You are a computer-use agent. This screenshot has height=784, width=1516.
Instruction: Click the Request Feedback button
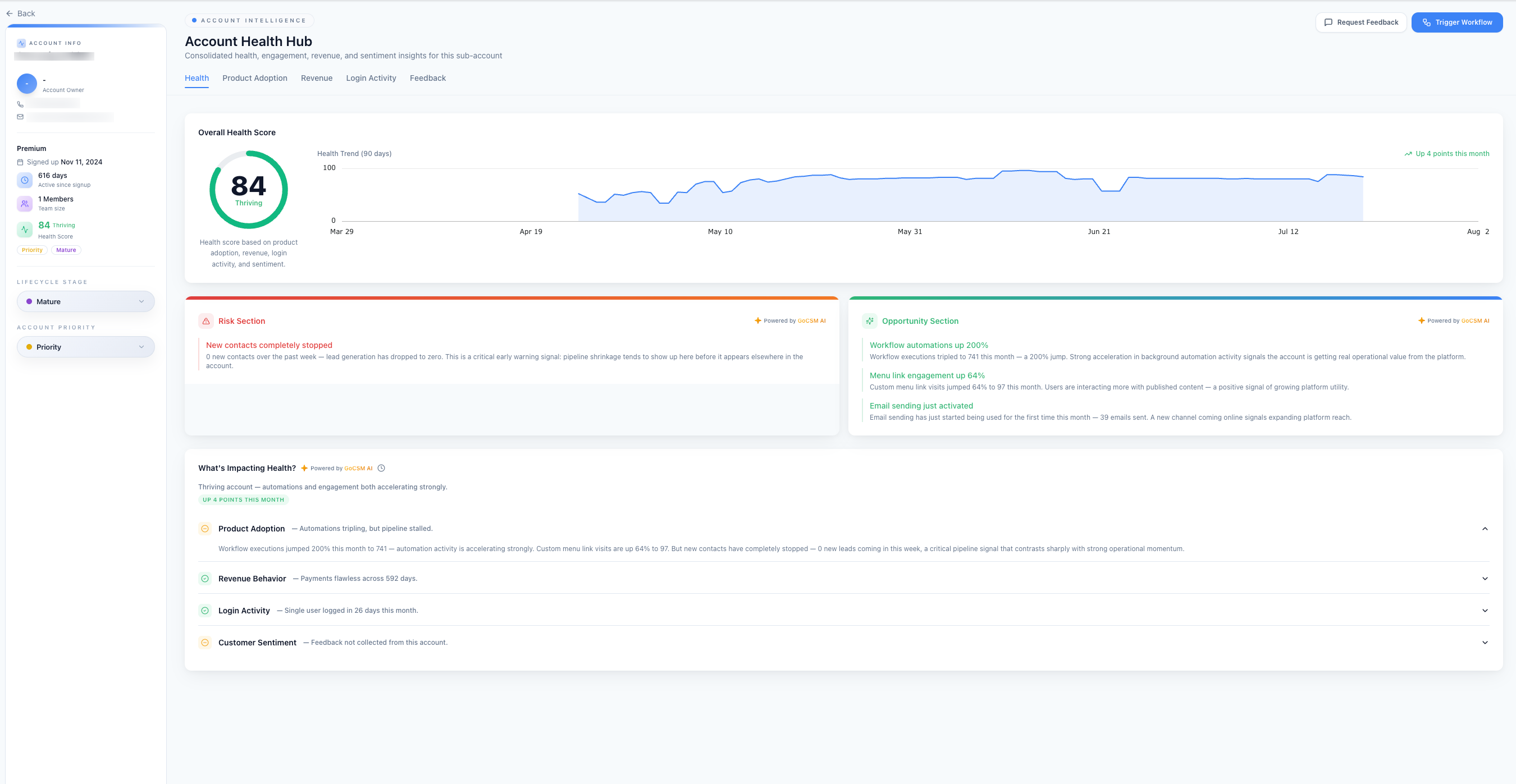[1361, 22]
